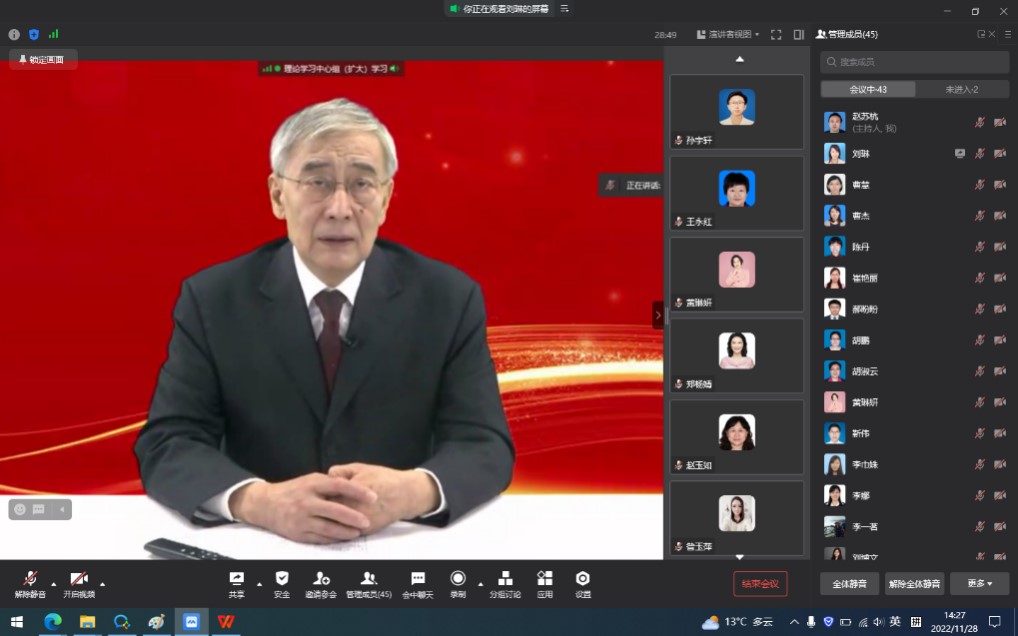This screenshot has width=1018, height=636.
Task: Collapse the thumbnail strip with the side chevron
Action: (658, 315)
